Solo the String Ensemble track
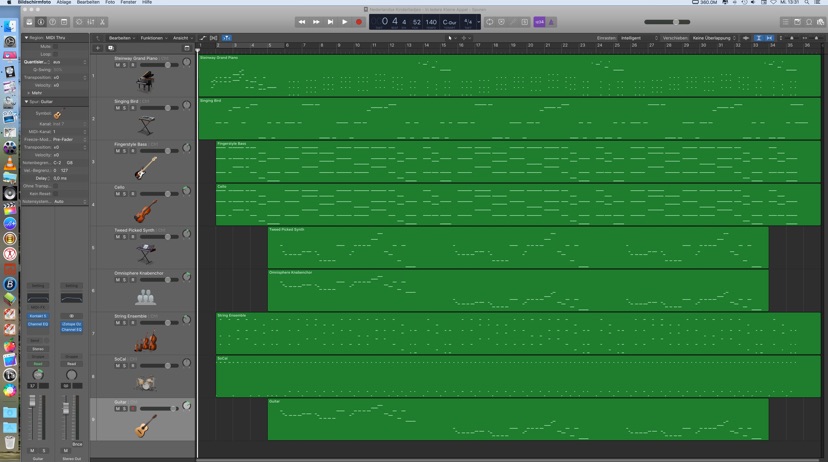This screenshot has width=828, height=462. point(125,323)
